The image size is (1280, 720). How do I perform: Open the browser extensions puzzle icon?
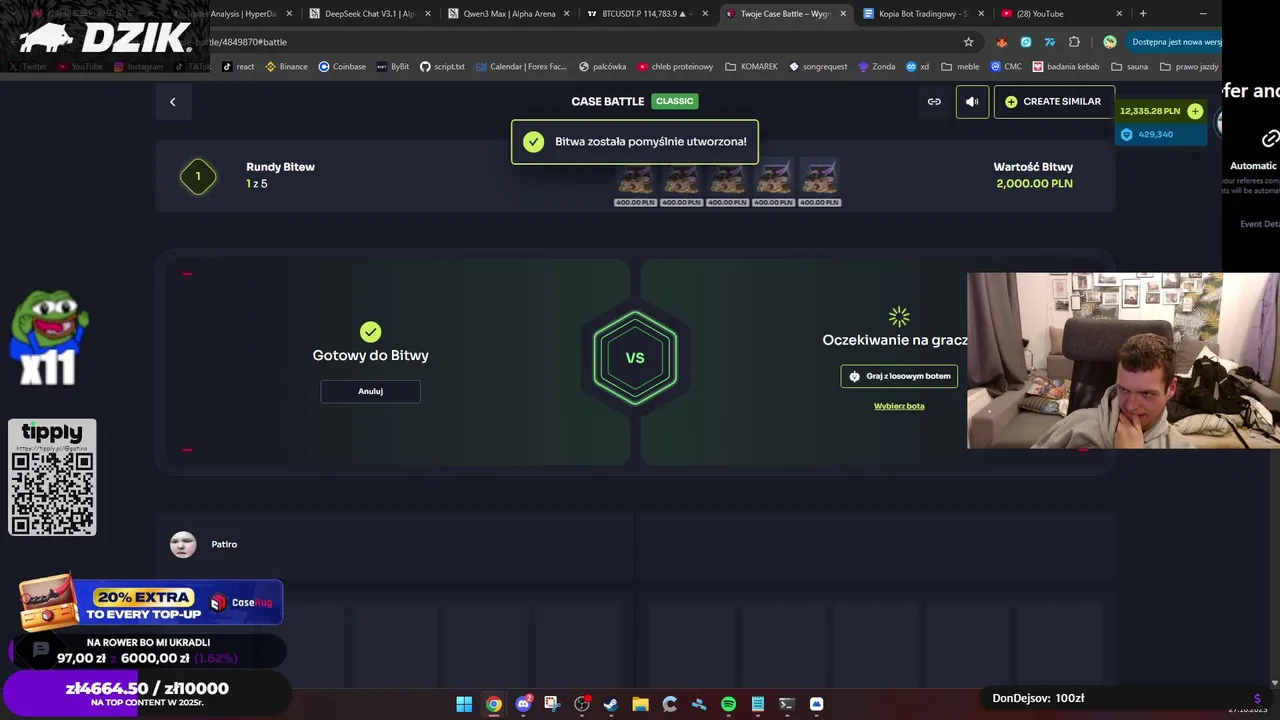[1074, 42]
